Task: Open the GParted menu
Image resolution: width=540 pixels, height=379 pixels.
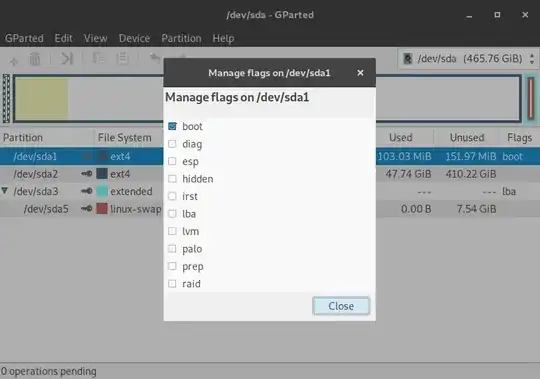Action: (24, 38)
